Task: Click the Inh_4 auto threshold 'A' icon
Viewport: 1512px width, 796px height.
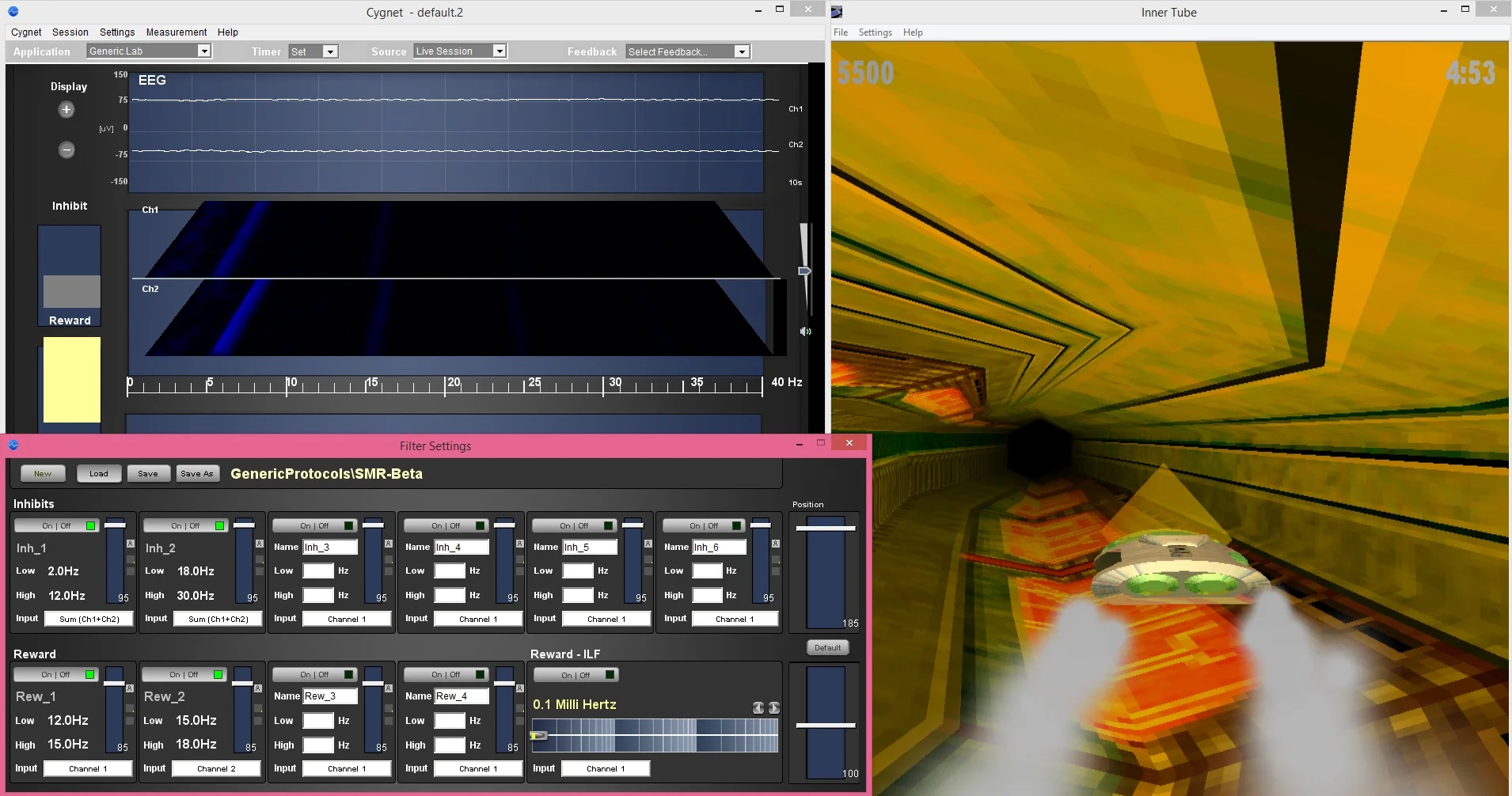Action: (x=519, y=544)
